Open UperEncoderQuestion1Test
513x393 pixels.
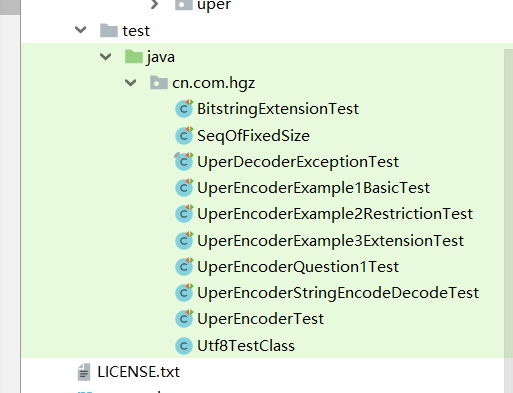coord(298,267)
